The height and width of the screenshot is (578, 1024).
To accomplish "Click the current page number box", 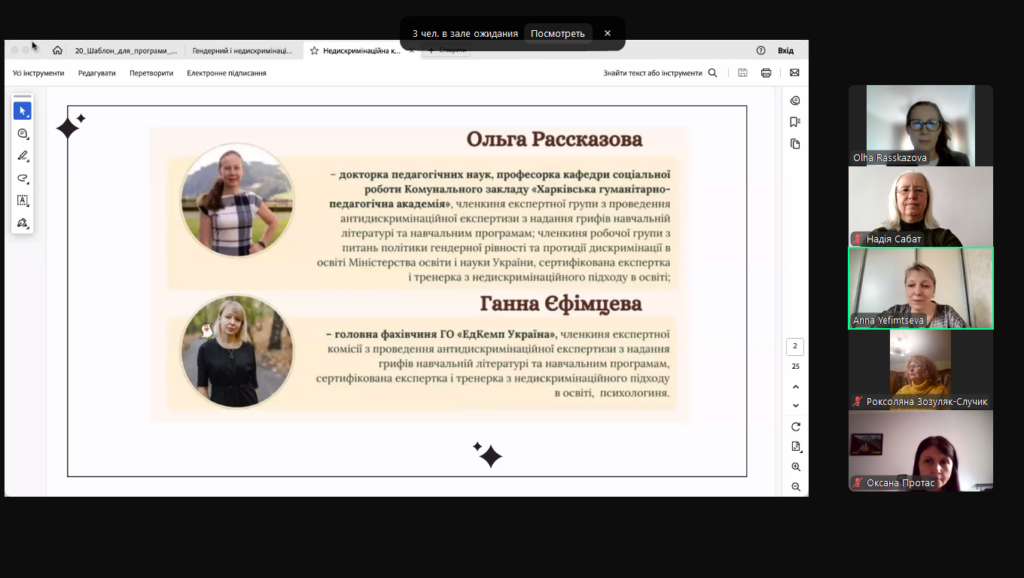I will [x=796, y=347].
